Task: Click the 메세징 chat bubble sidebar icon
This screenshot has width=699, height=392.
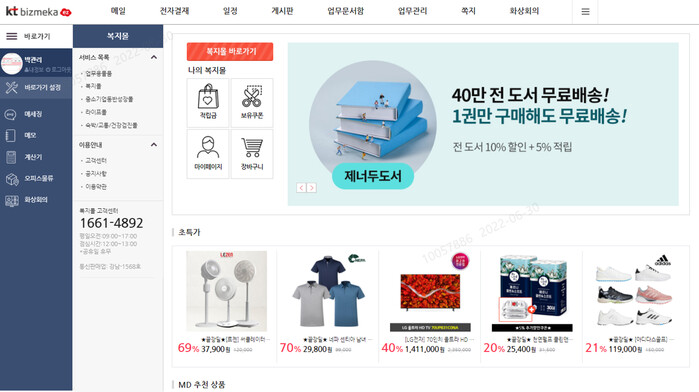Action: 11,115
